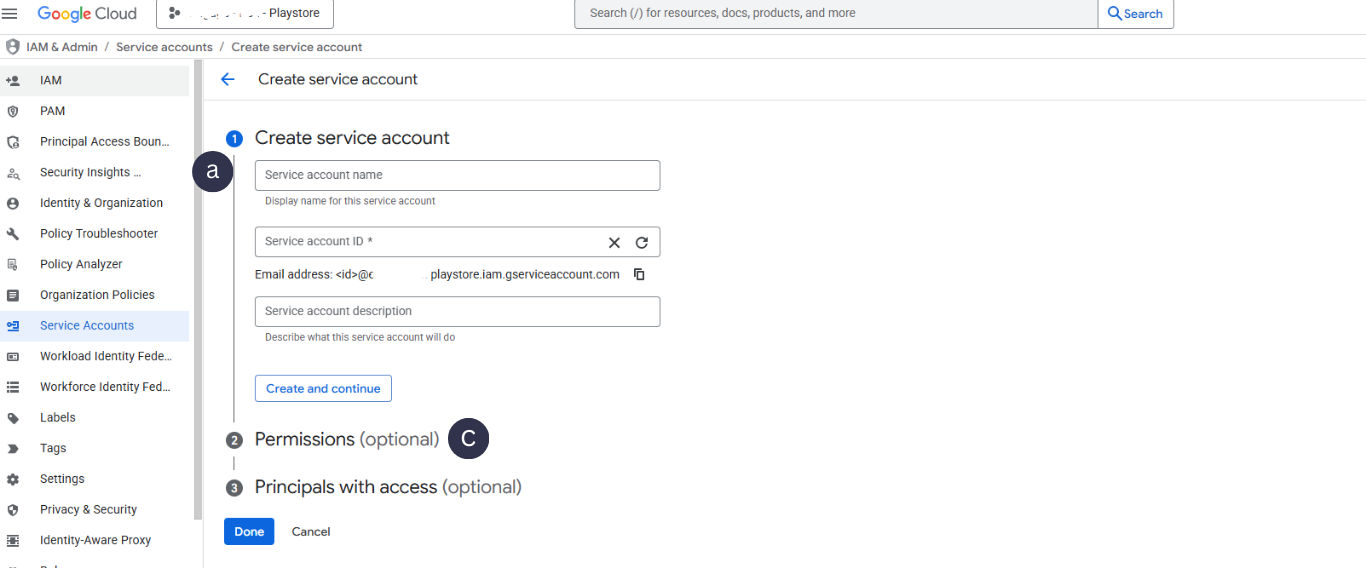The image size is (1366, 568).
Task: Focus the Service account name field
Action: (x=457, y=175)
